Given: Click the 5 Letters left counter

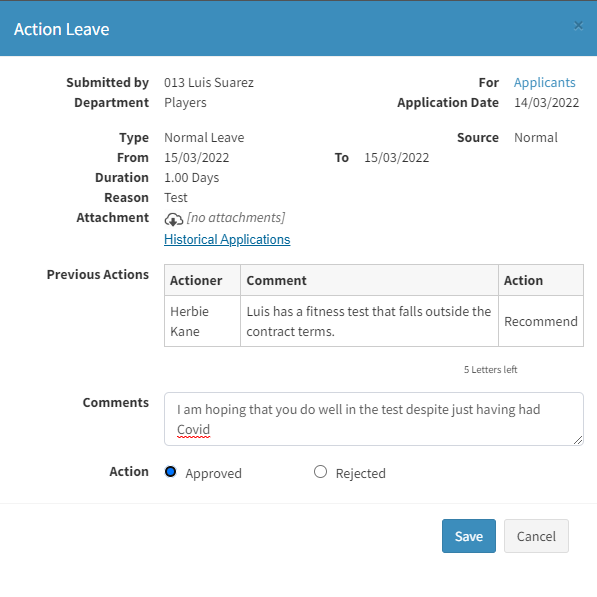Looking at the screenshot, I should pyautogui.click(x=490, y=369).
